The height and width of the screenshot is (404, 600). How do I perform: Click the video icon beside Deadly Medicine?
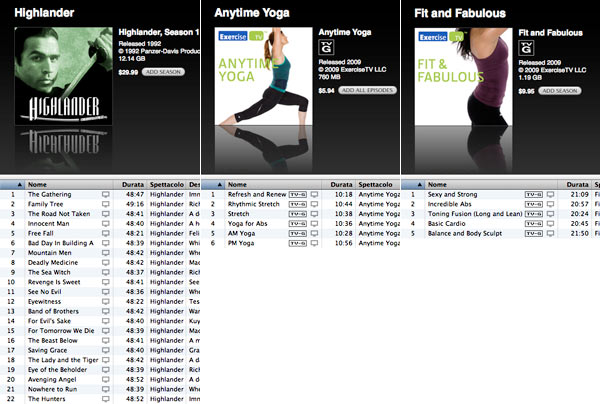tap(106, 262)
